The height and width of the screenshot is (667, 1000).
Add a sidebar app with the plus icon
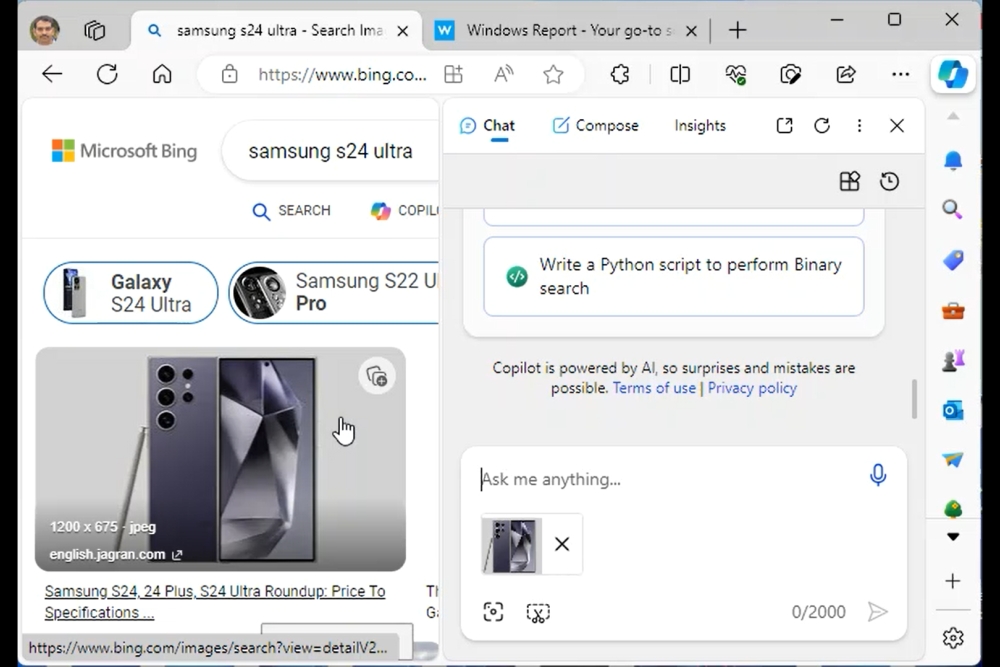pos(953,581)
